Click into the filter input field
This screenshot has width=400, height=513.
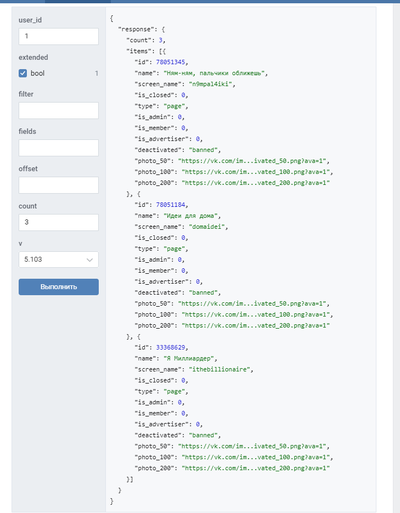tap(59, 110)
